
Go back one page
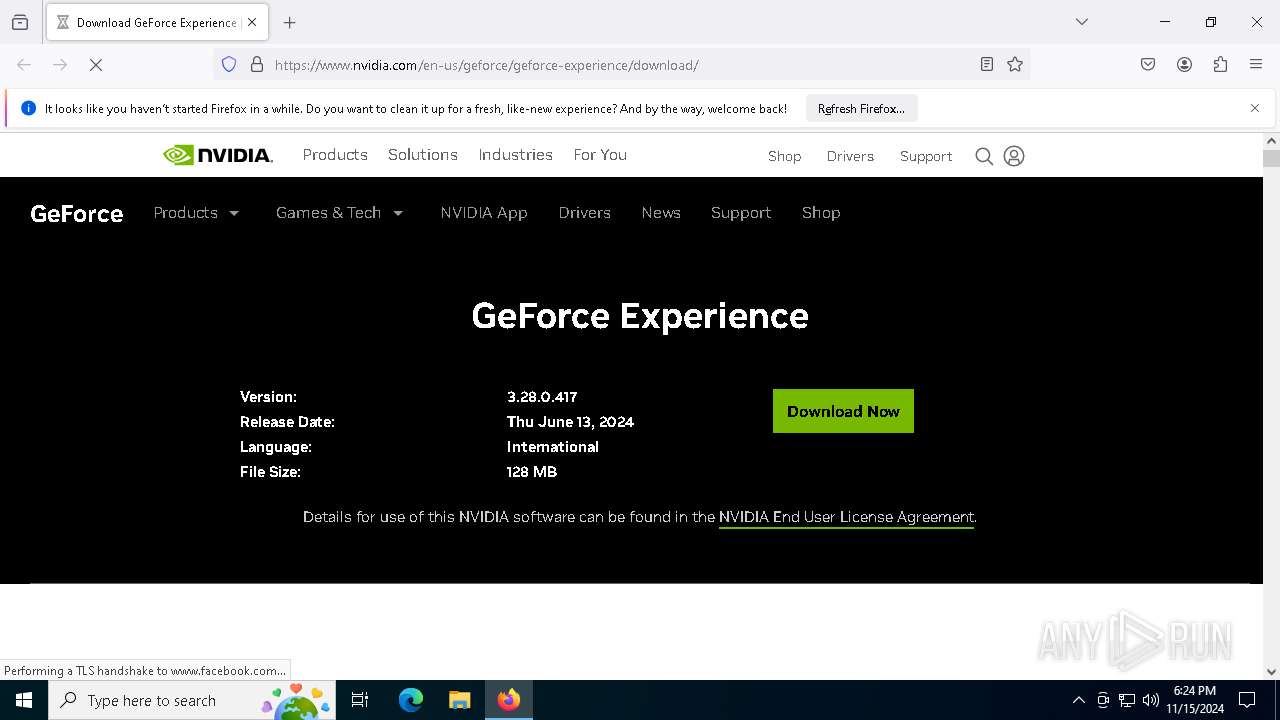click(x=24, y=65)
